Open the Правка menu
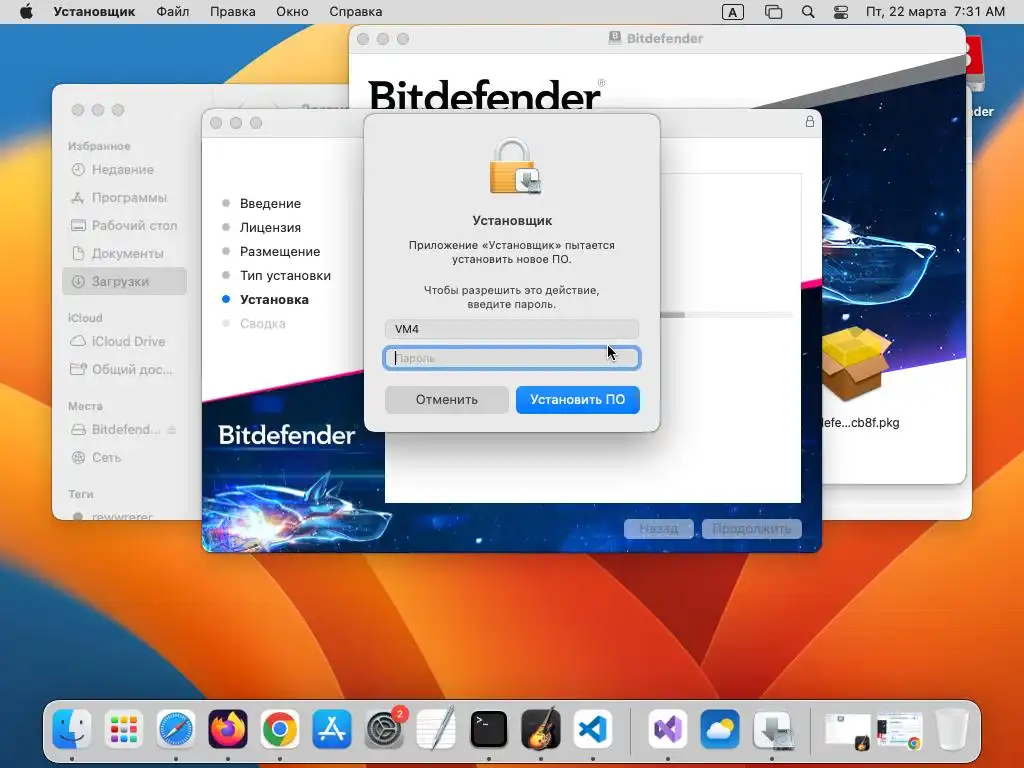The width and height of the screenshot is (1024, 768). [x=232, y=12]
